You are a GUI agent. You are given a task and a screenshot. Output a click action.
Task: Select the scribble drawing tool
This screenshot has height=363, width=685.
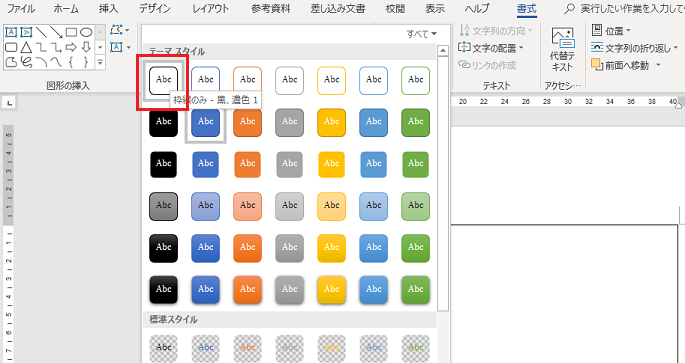(x=26, y=62)
